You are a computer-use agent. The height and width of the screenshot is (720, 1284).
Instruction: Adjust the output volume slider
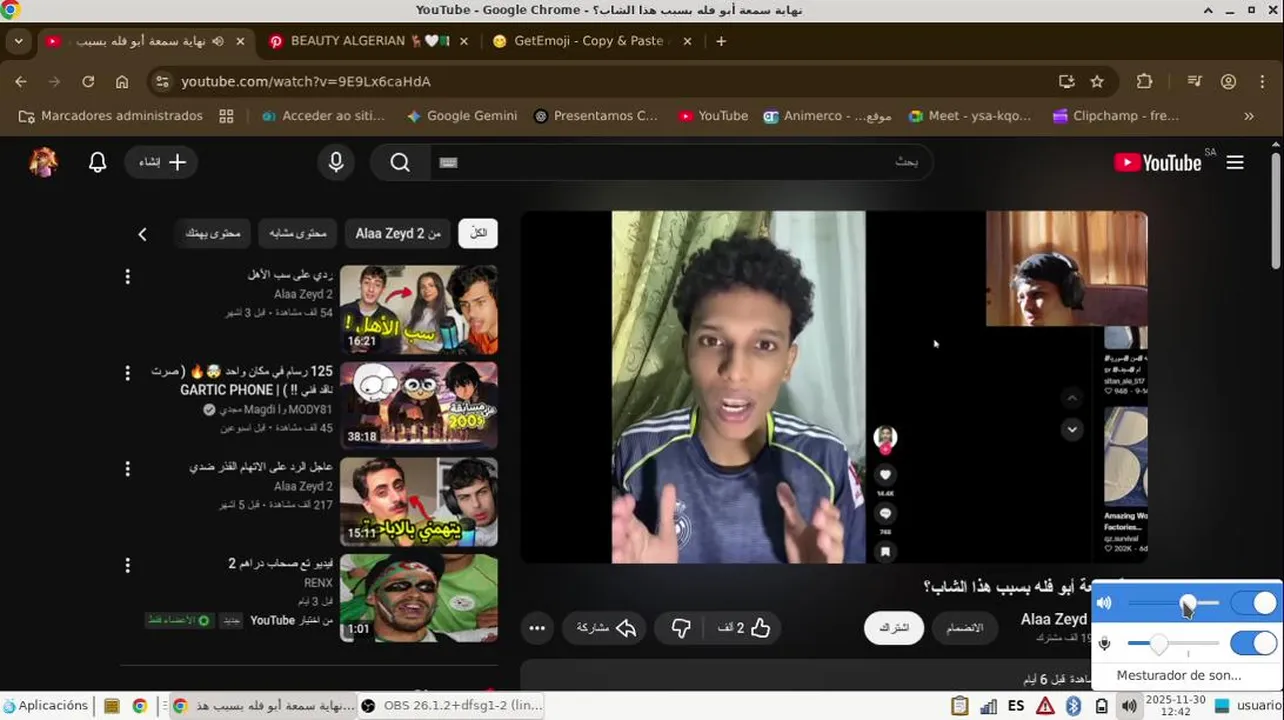[x=1174, y=604]
